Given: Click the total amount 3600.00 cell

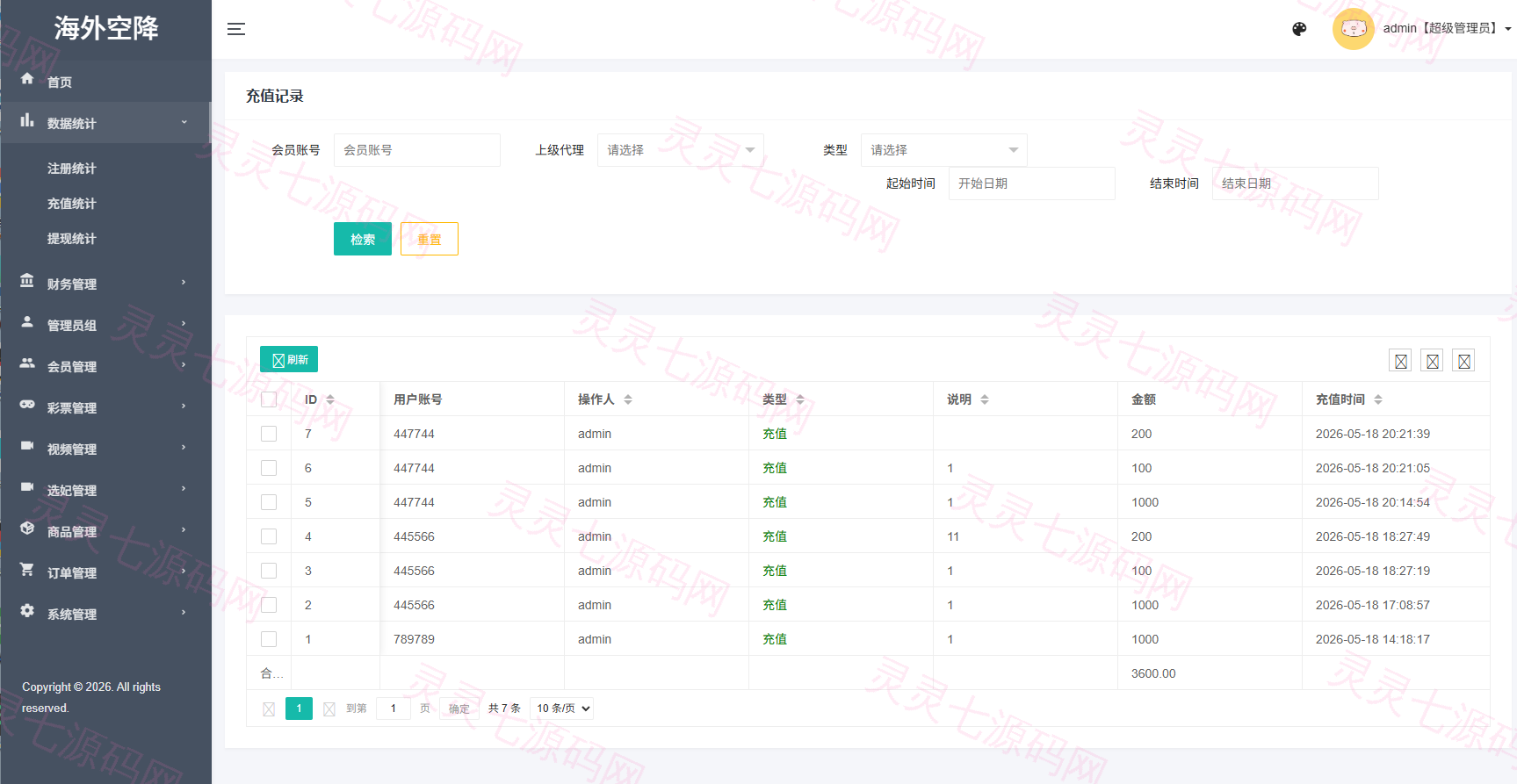Looking at the screenshot, I should click(1210, 673).
